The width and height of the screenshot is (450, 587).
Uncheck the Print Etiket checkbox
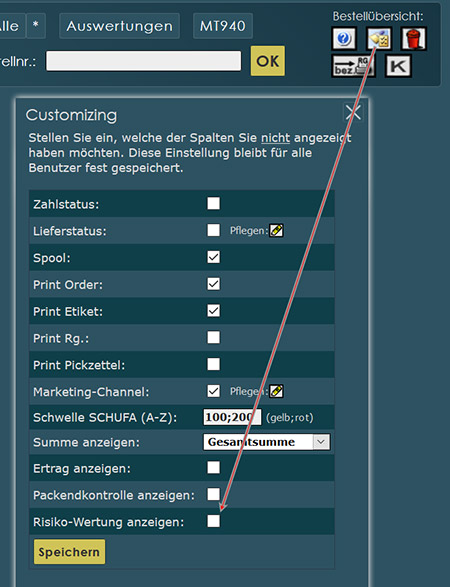click(213, 310)
